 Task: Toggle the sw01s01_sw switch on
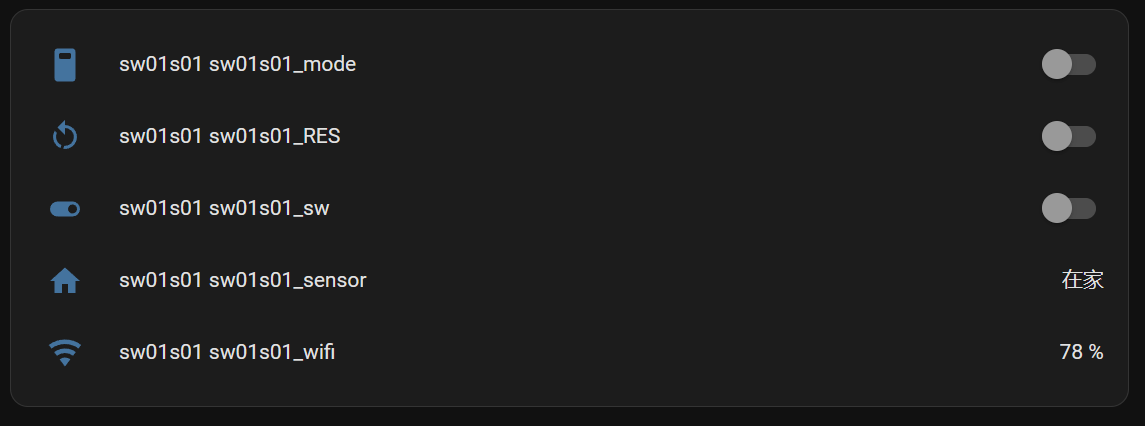(1068, 209)
